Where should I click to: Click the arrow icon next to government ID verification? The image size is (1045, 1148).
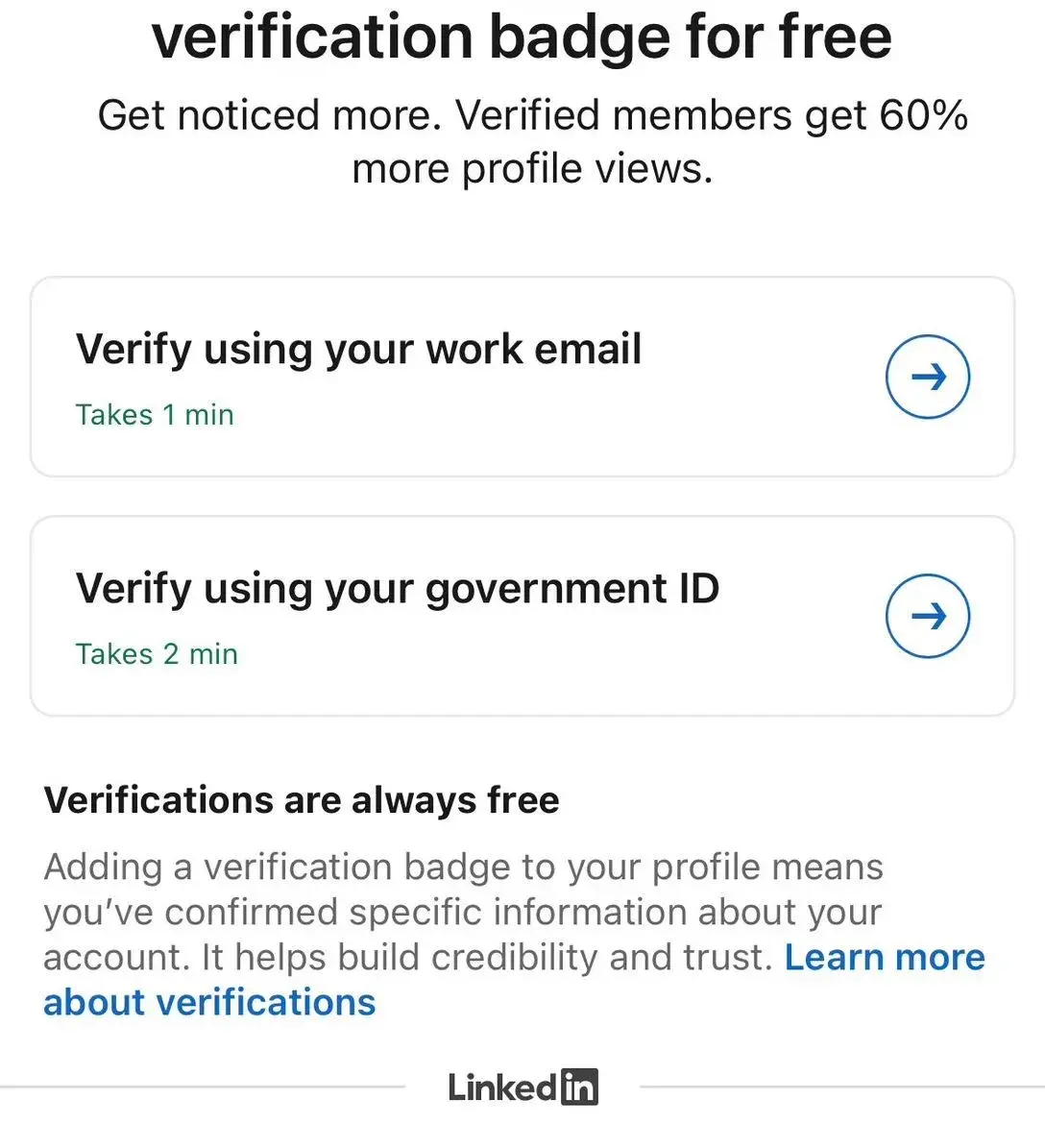[927, 616]
